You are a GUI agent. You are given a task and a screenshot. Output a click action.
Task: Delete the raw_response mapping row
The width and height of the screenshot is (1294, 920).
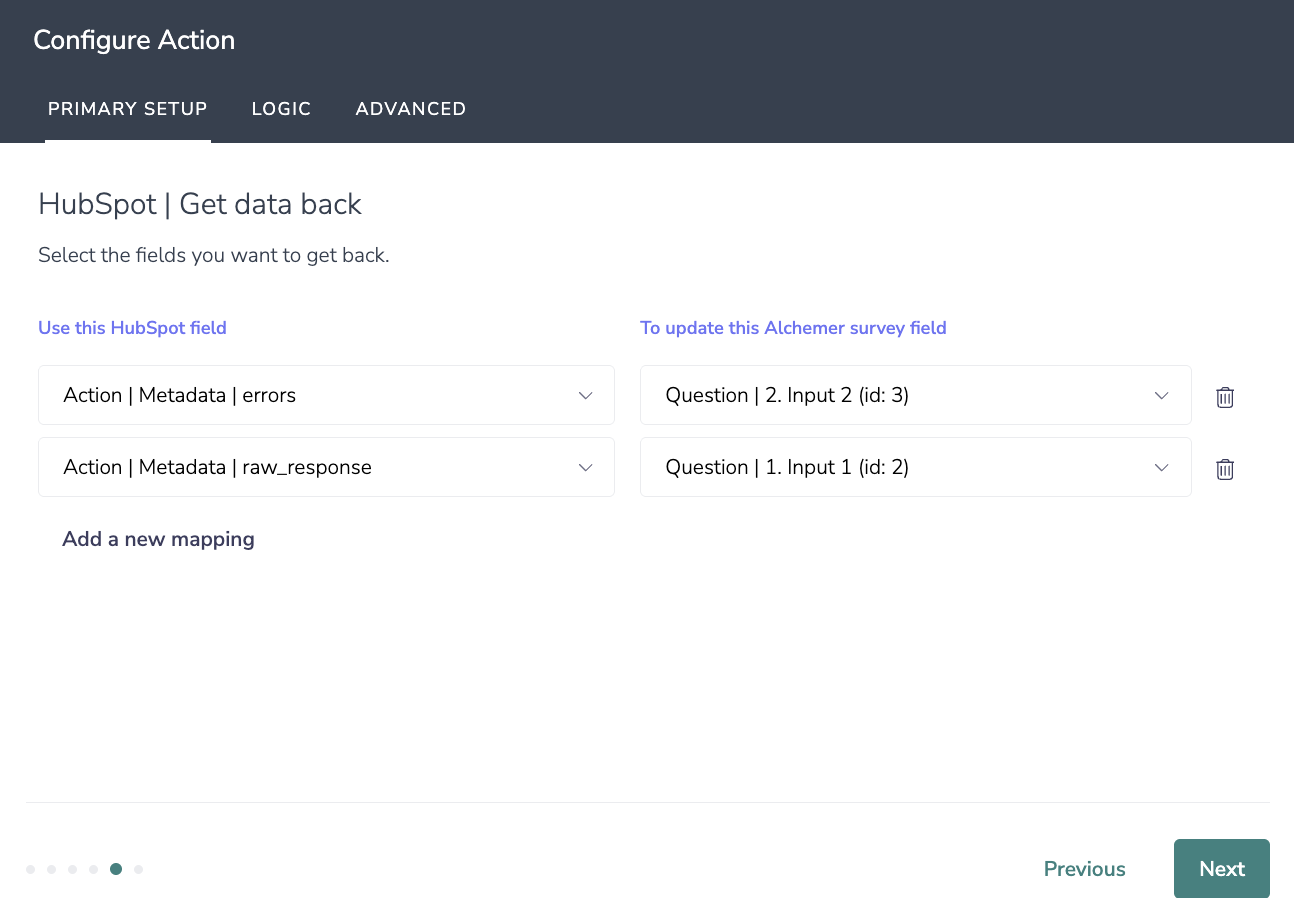[x=1224, y=469]
